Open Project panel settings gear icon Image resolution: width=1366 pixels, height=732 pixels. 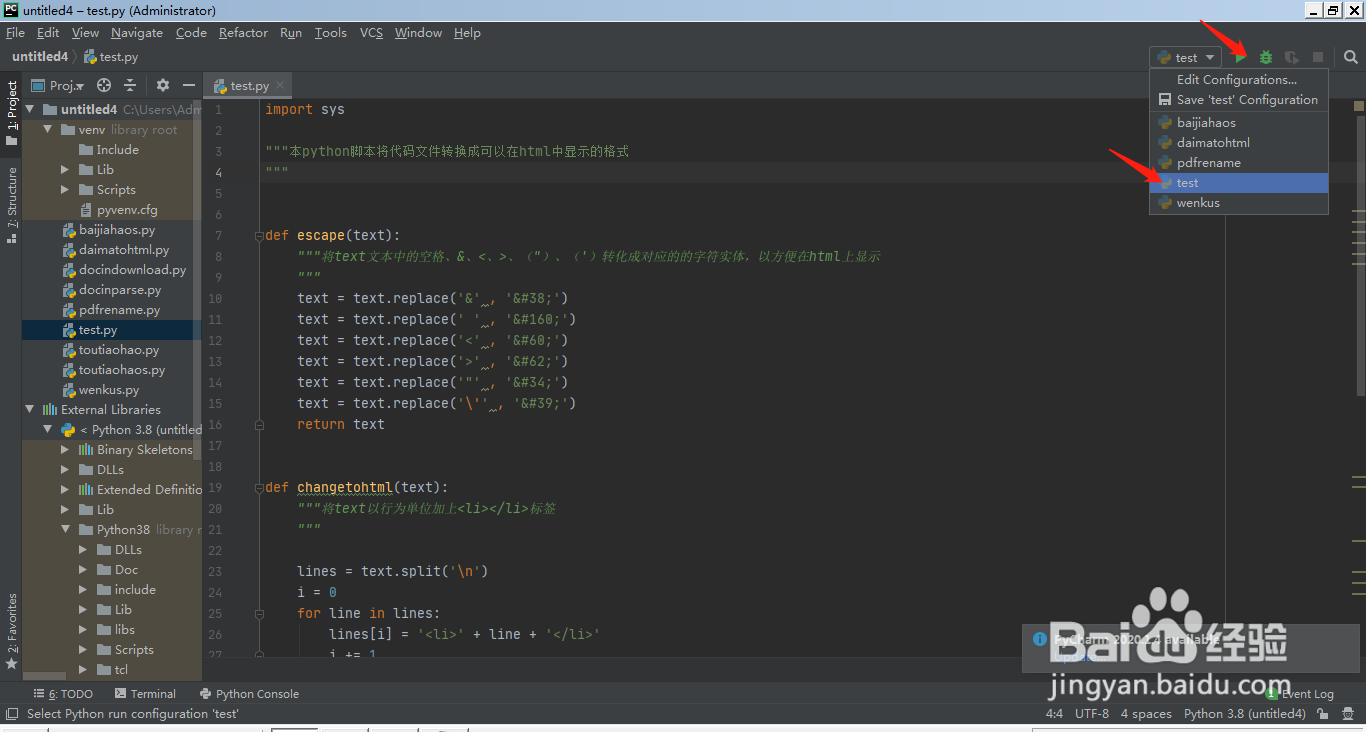pyautogui.click(x=163, y=86)
